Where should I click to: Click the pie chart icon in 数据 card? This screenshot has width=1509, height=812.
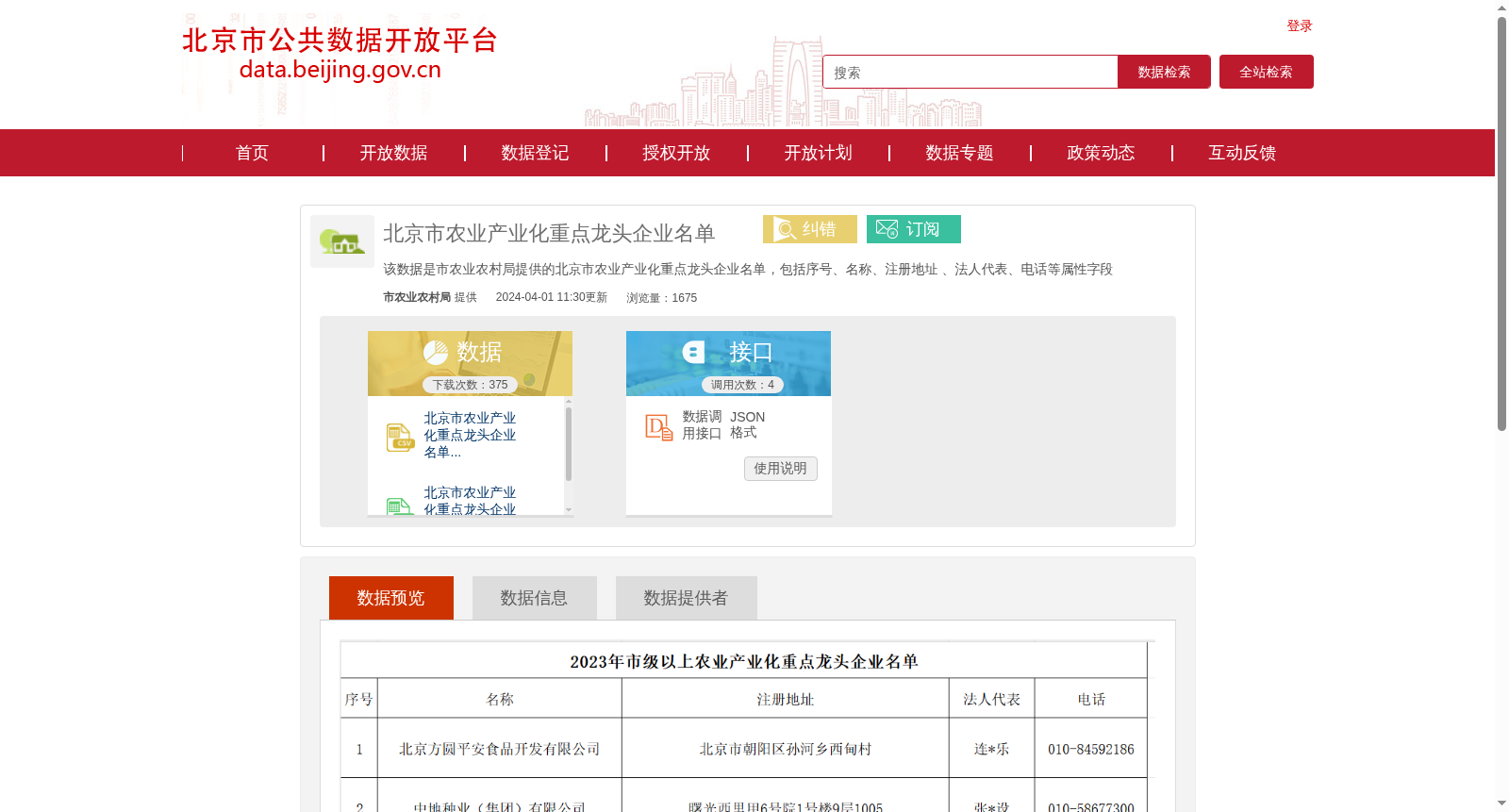pos(436,353)
